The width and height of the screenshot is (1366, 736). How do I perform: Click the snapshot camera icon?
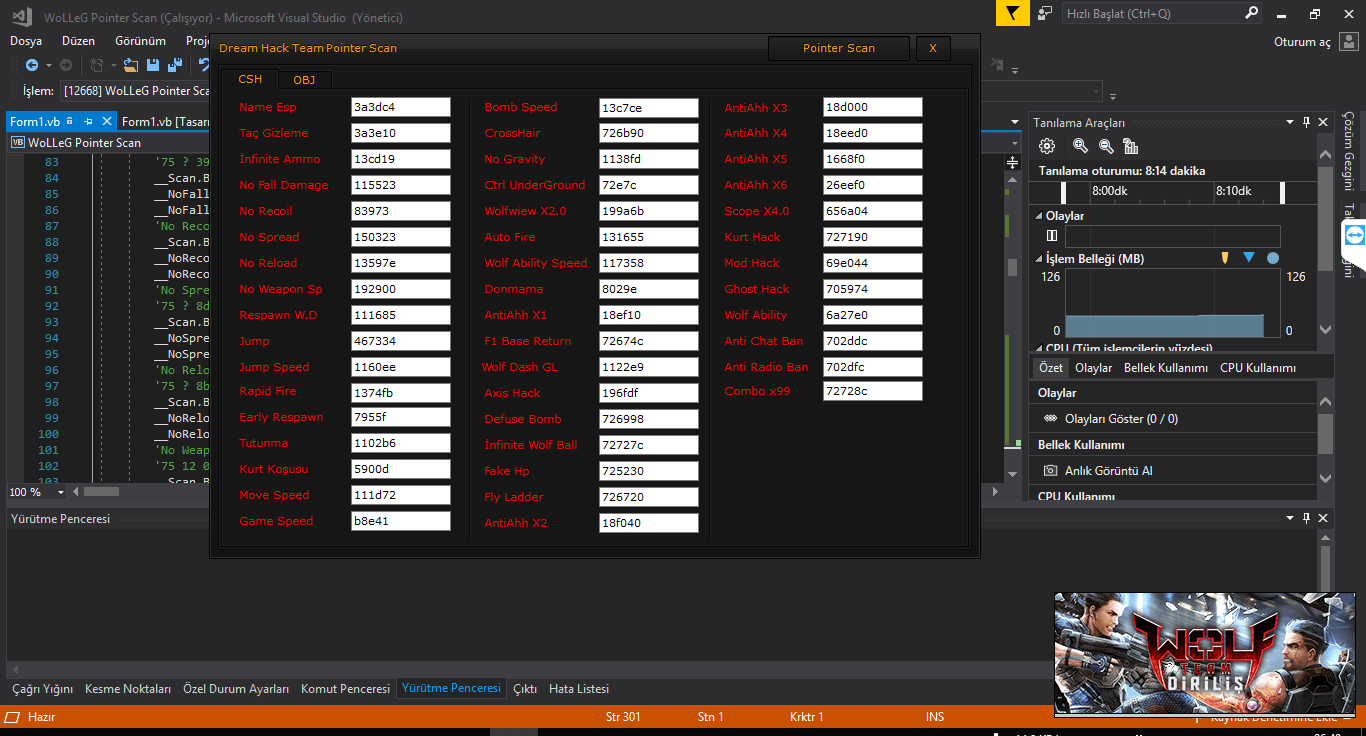[1050, 470]
